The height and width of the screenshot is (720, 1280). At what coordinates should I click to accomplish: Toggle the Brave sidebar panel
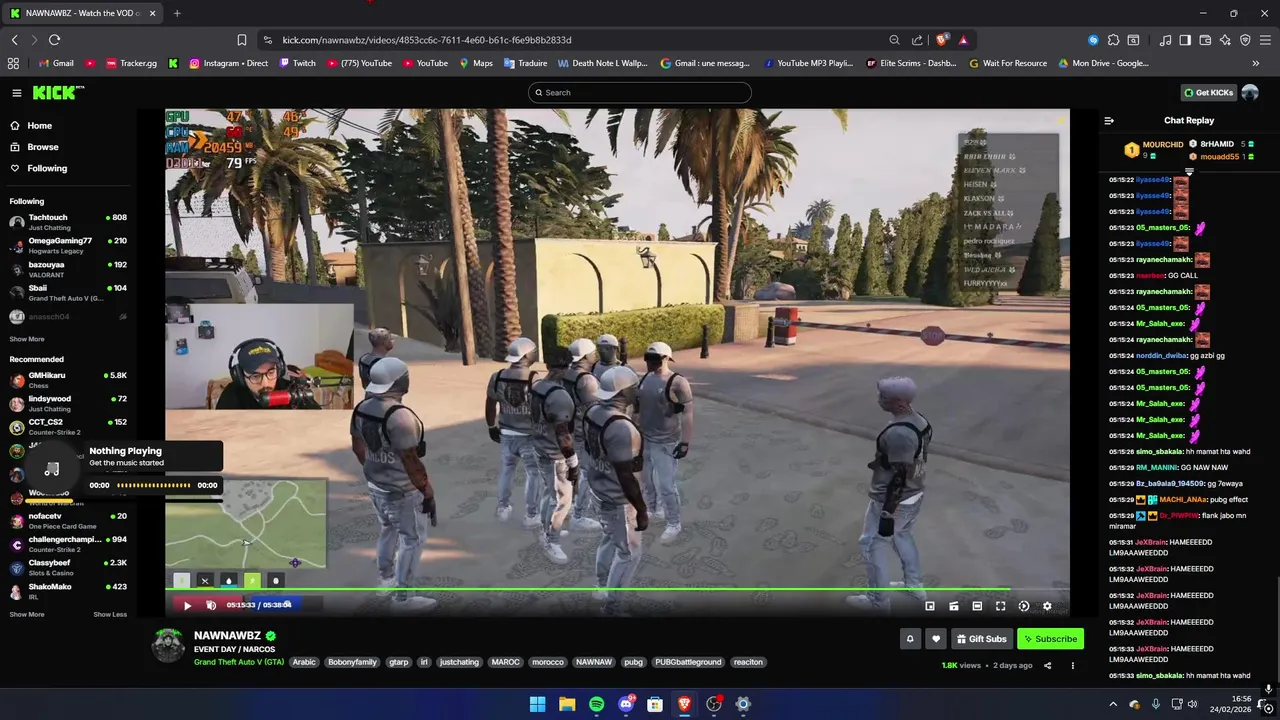click(x=1185, y=40)
